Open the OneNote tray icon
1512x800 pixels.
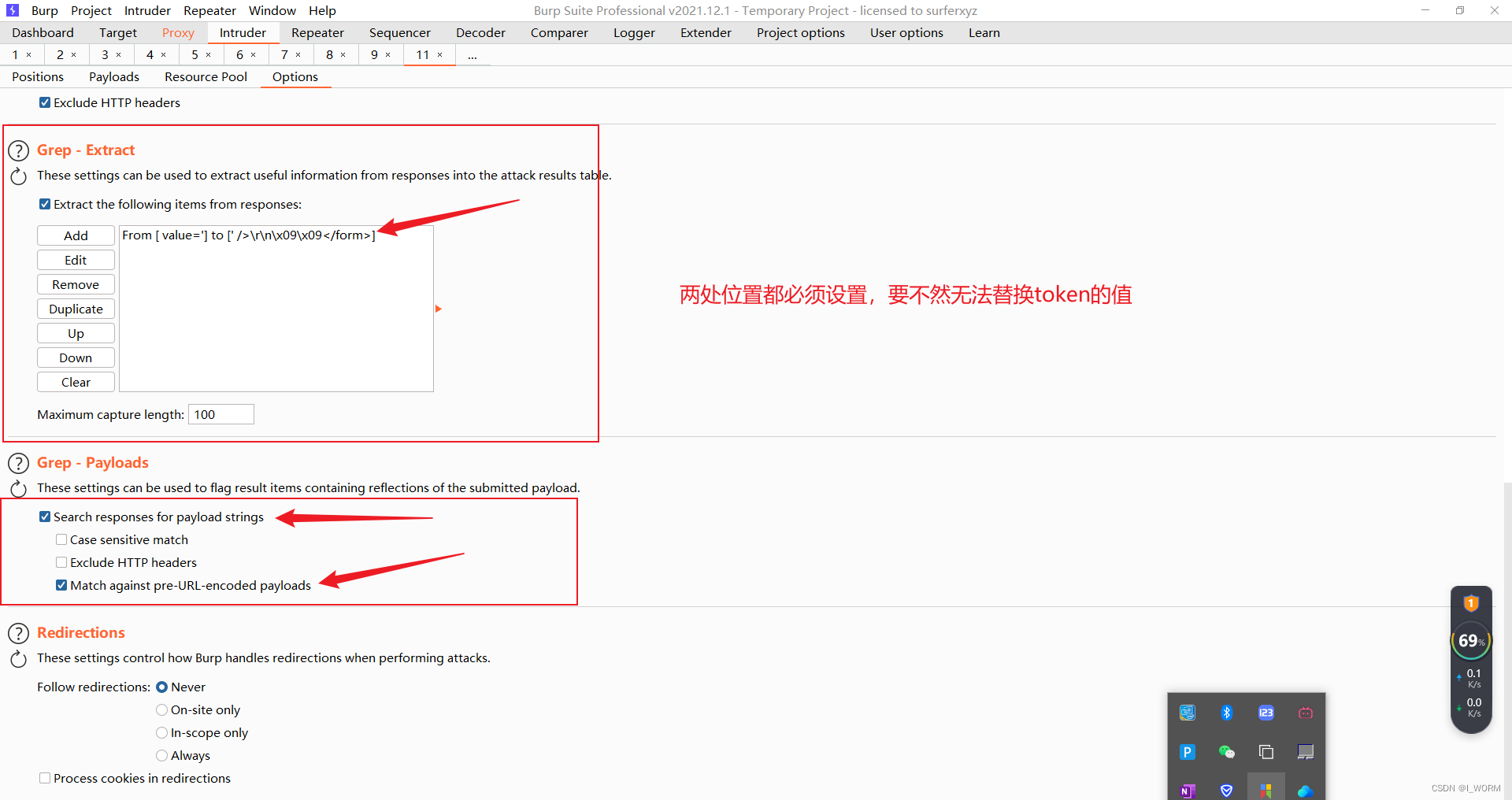point(1188,791)
